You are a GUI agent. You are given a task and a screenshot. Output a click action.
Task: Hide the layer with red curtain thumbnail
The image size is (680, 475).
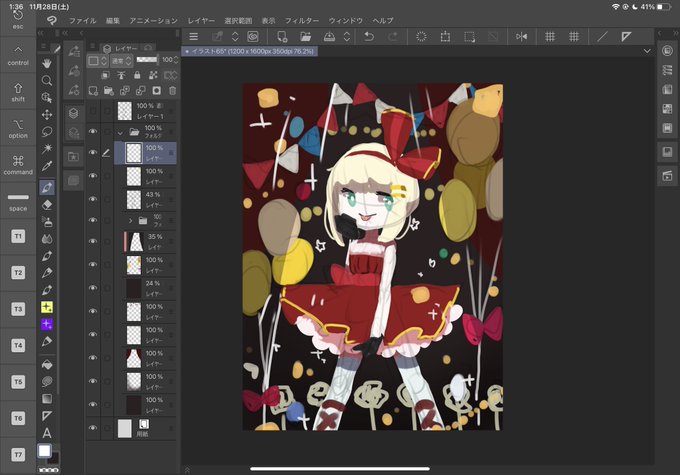(93, 358)
